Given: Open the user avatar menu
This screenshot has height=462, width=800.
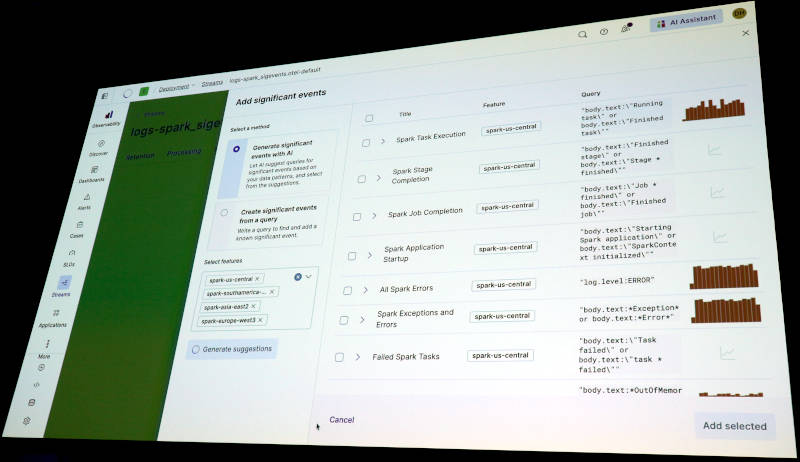Looking at the screenshot, I should [738, 13].
